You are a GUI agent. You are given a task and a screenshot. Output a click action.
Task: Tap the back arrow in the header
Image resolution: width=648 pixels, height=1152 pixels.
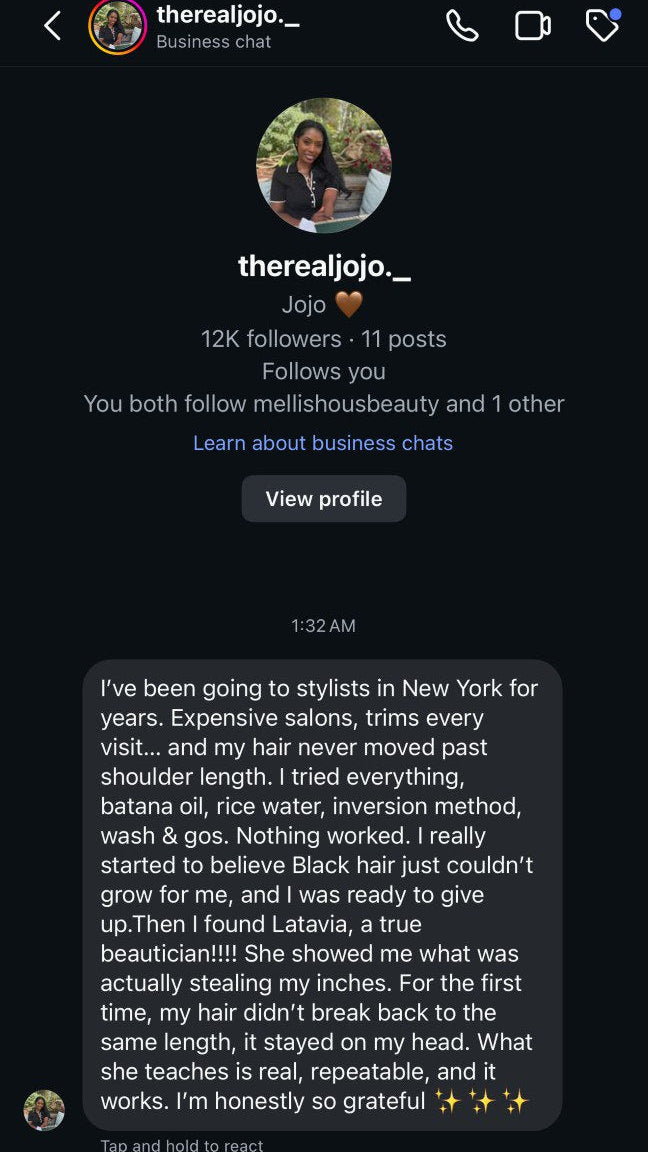click(53, 27)
